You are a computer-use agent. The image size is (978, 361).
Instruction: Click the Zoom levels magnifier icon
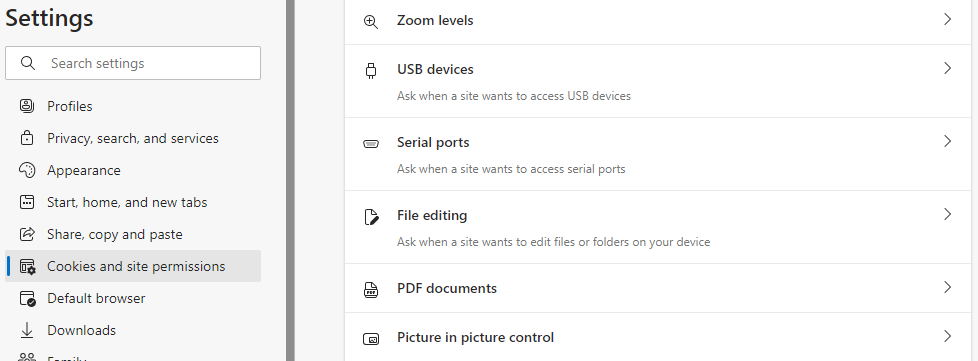click(x=370, y=22)
